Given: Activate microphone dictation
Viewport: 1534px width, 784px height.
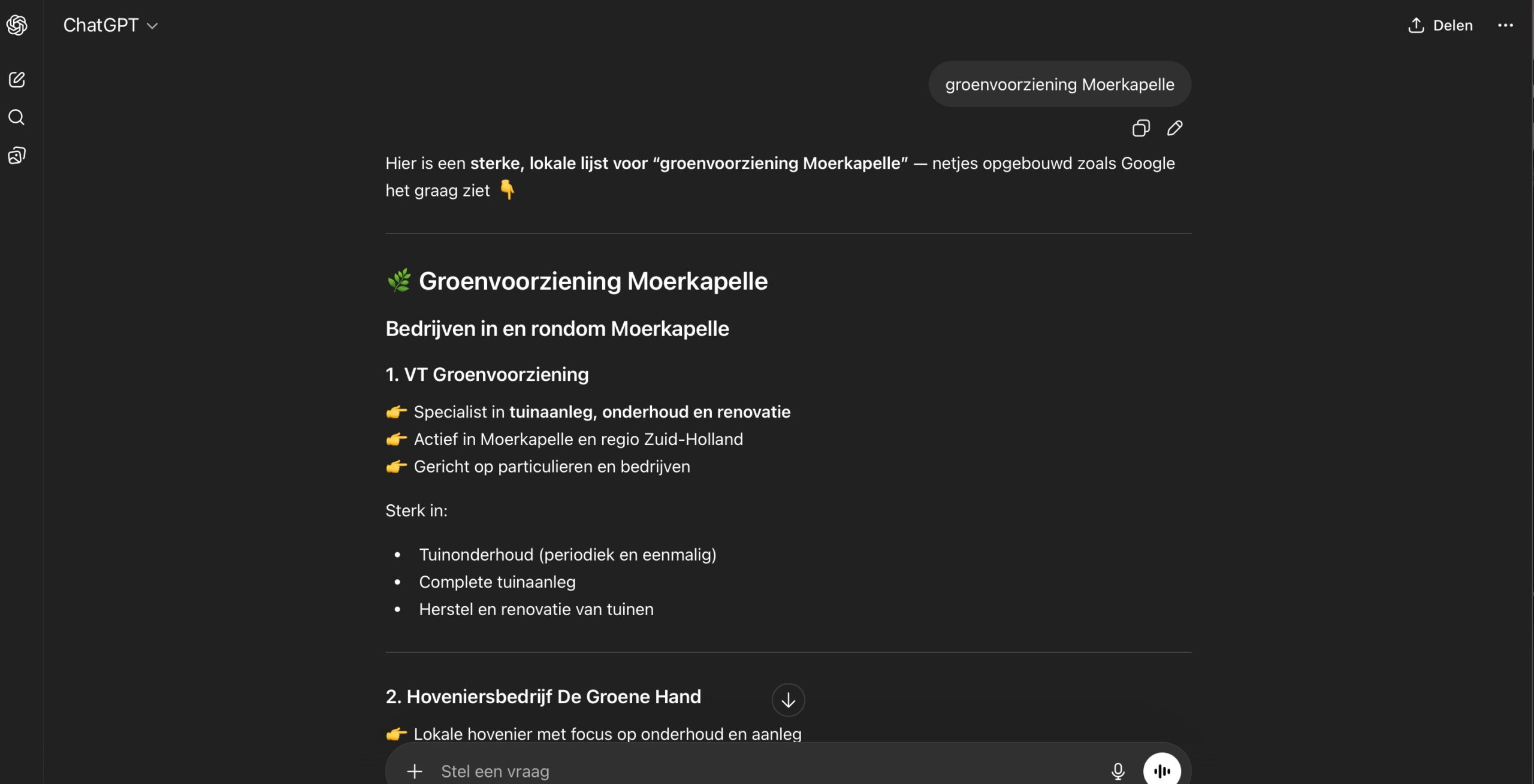Looking at the screenshot, I should 1118,771.
